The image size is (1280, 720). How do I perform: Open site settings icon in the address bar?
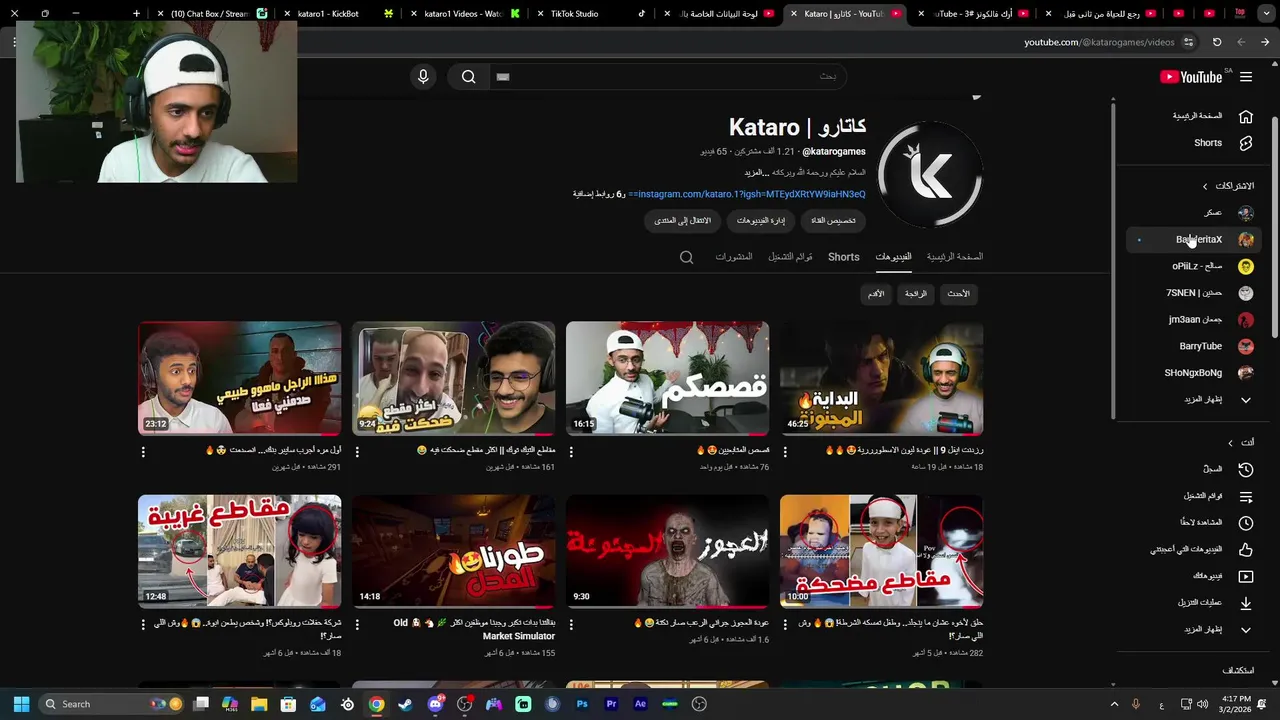[1188, 42]
